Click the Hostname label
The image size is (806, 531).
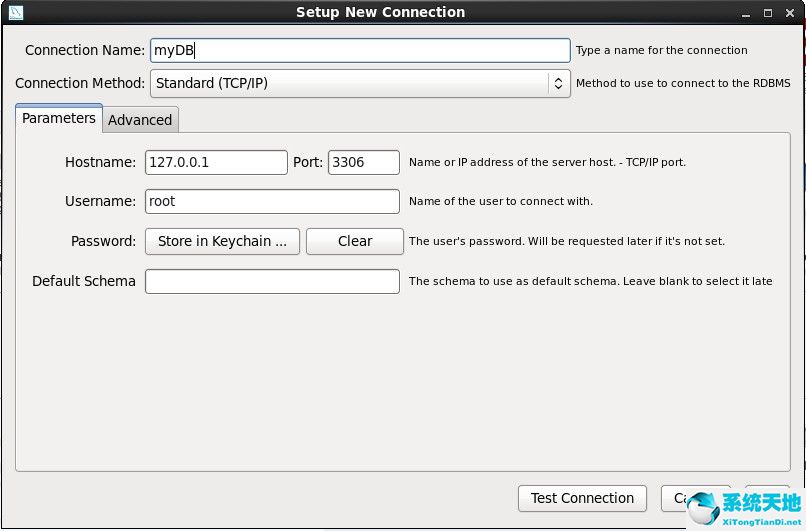tap(100, 162)
